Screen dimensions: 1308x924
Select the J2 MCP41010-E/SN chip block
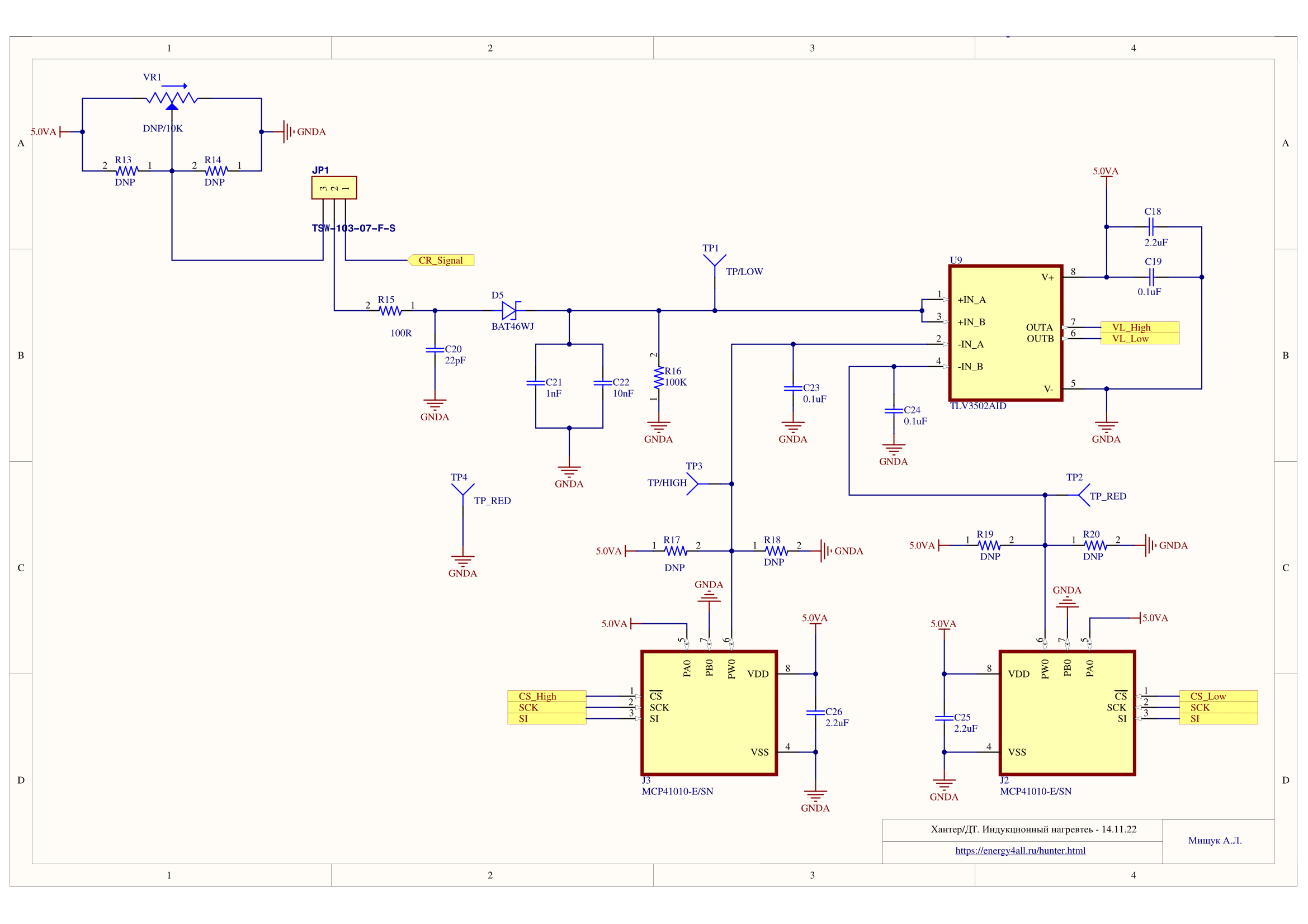click(1067, 713)
